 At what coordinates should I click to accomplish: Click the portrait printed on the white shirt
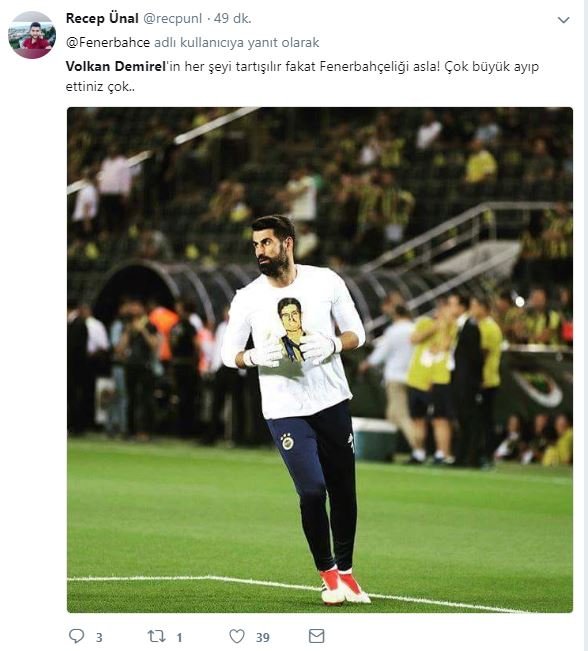click(292, 328)
